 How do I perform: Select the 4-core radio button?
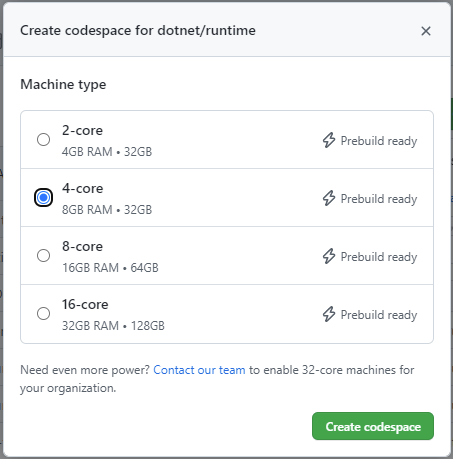tap(43, 197)
